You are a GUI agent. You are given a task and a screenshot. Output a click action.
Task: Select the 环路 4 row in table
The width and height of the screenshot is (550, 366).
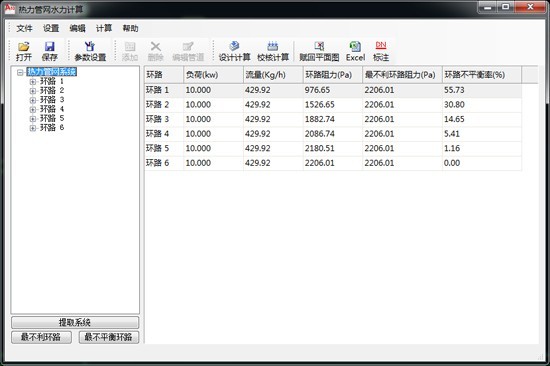point(333,134)
